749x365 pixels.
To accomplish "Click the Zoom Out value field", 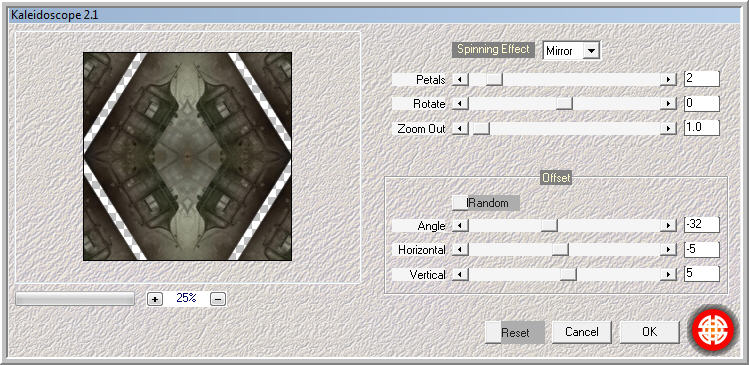I will [702, 128].
